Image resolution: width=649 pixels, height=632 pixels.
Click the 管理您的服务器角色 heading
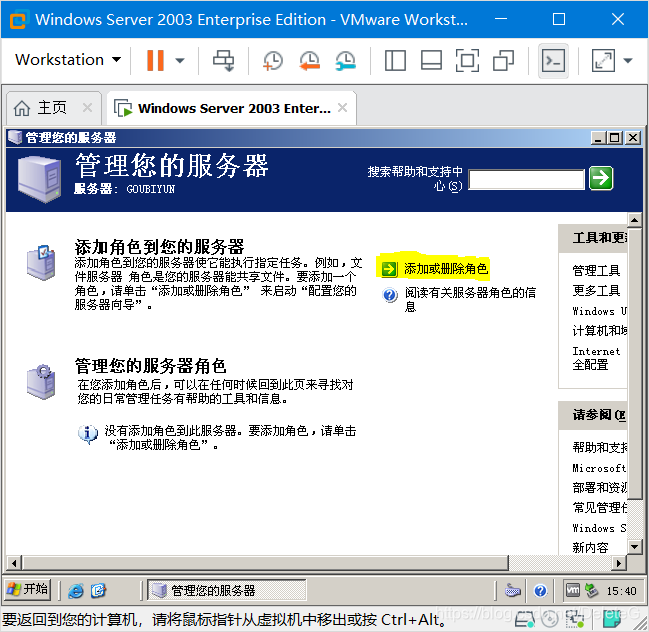click(150, 366)
